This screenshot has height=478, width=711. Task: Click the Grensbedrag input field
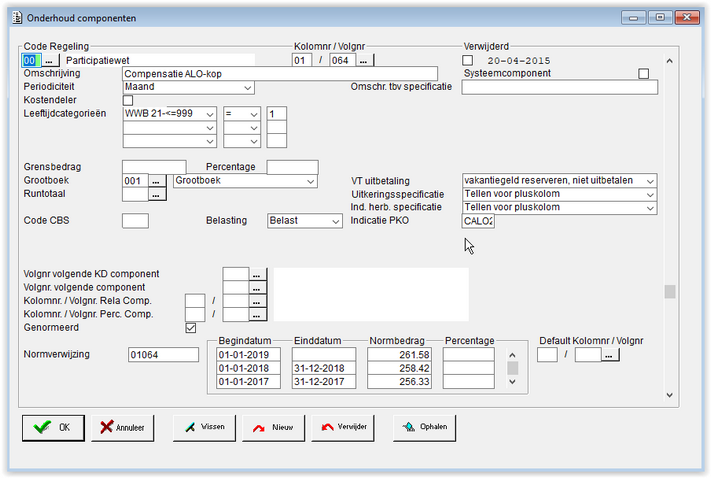pos(154,167)
